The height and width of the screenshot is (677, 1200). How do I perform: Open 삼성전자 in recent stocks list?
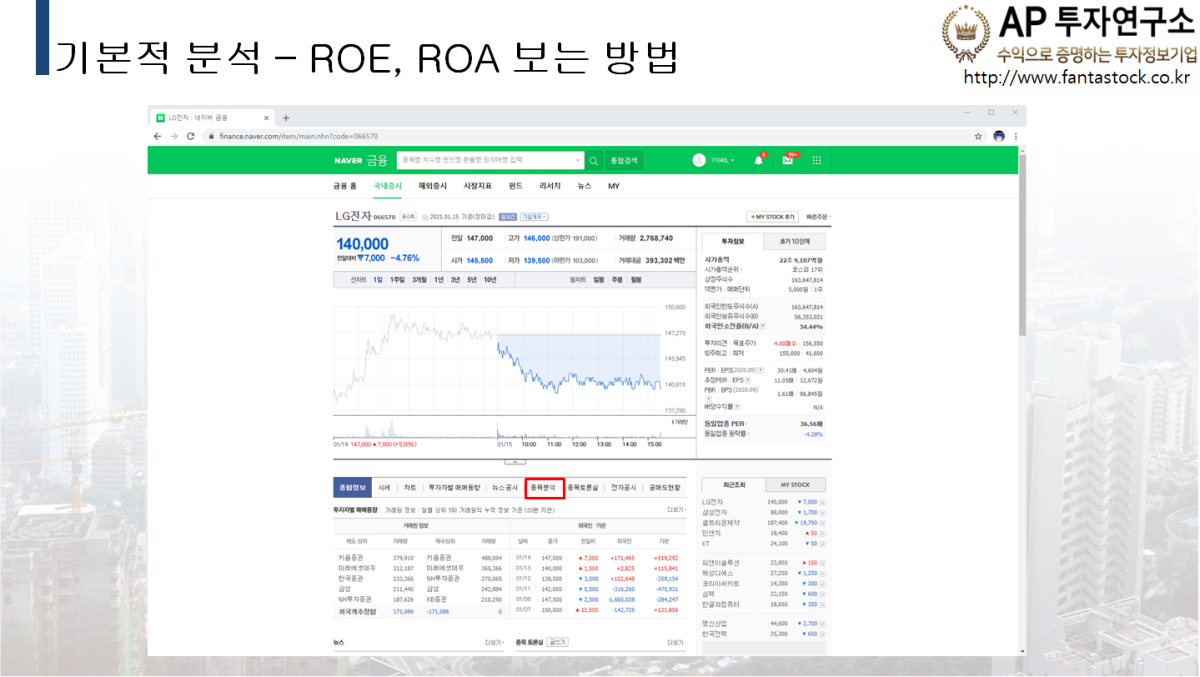(x=717, y=512)
